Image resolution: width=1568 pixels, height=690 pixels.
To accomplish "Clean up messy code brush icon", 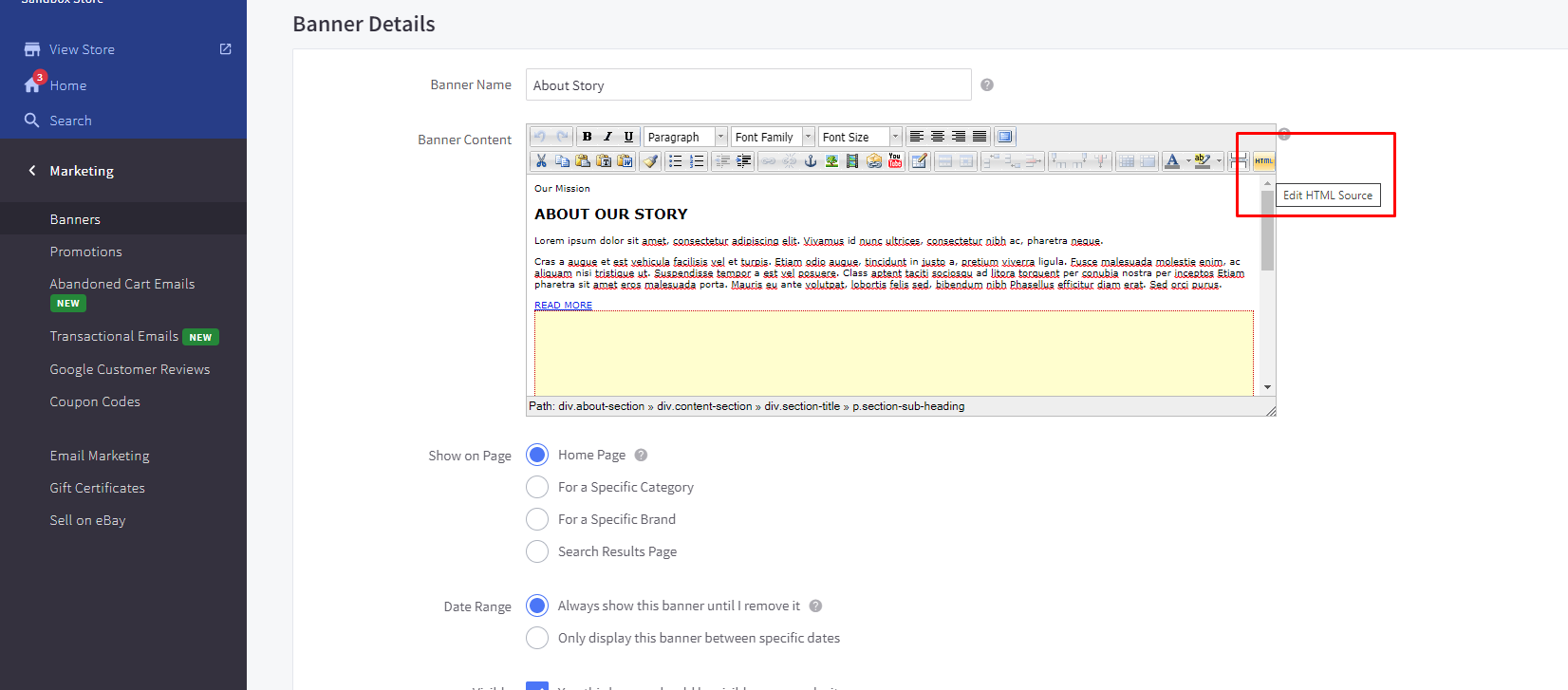I will 650,161.
